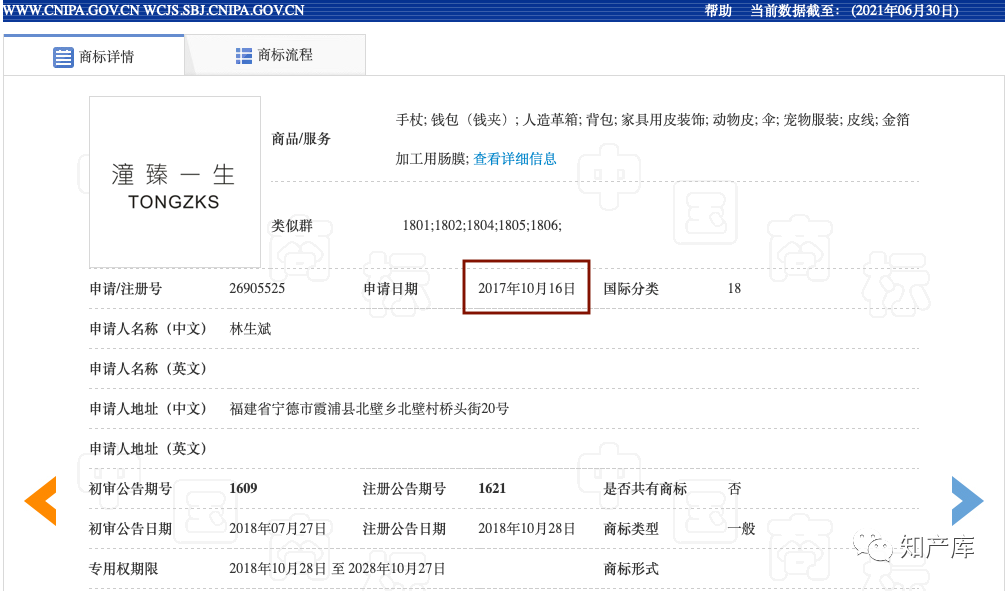
Task: Click the 潼臻一生 TONGZKS trademark image
Action: click(x=175, y=182)
